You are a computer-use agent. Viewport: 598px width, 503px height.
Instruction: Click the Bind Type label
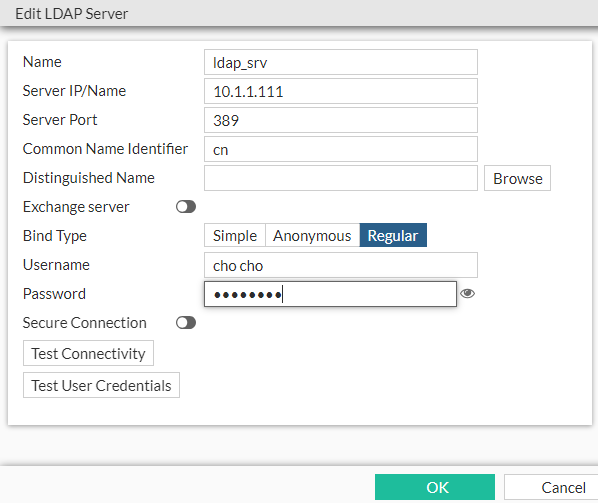55,236
